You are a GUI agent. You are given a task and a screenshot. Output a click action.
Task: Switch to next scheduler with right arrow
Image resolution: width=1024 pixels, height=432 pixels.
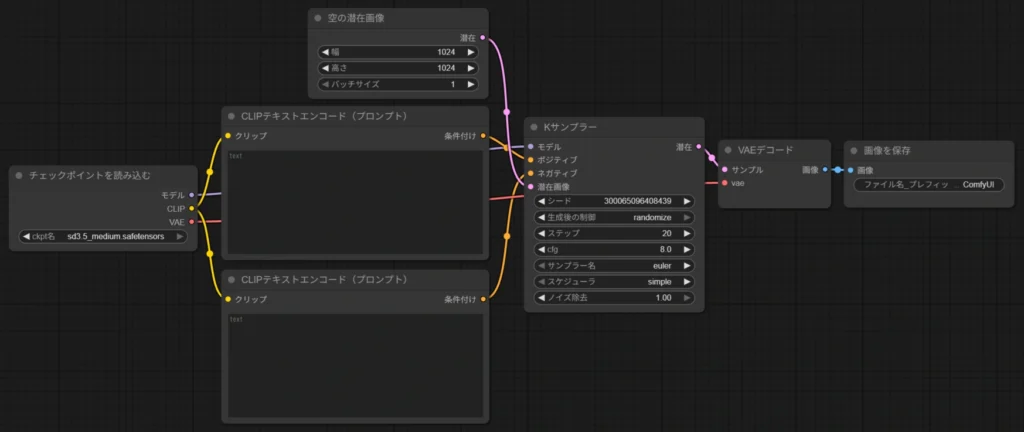pos(687,282)
